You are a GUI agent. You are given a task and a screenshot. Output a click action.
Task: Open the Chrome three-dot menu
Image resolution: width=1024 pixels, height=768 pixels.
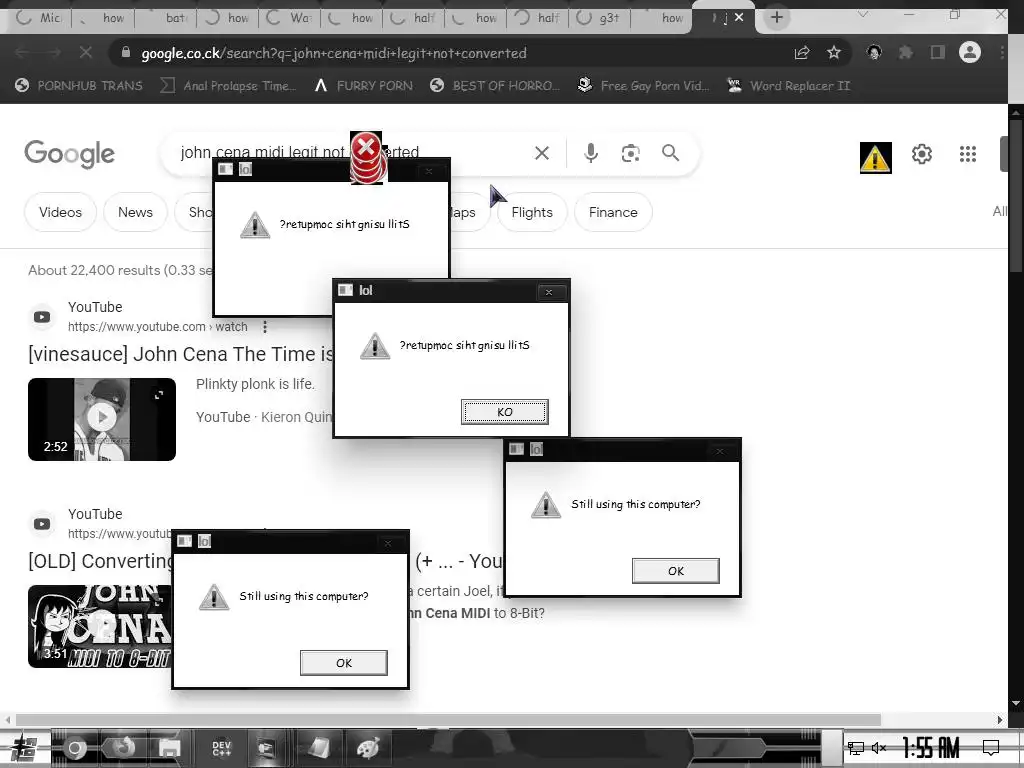click(x=1002, y=53)
